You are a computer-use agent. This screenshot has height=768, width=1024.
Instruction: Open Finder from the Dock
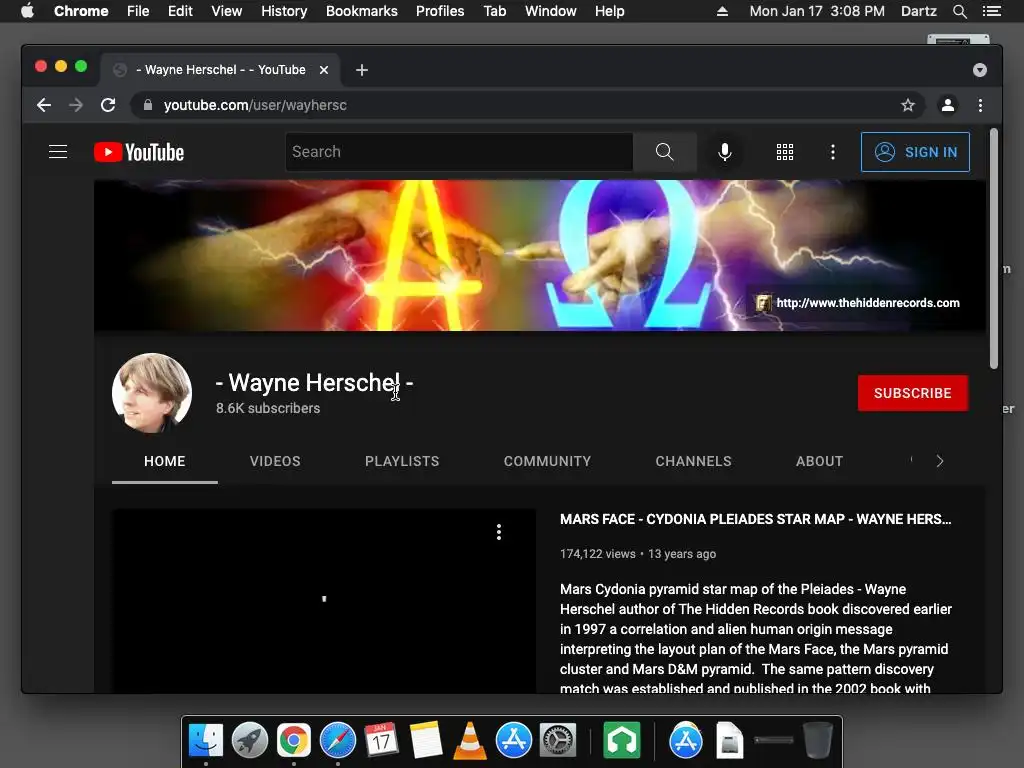(x=206, y=741)
